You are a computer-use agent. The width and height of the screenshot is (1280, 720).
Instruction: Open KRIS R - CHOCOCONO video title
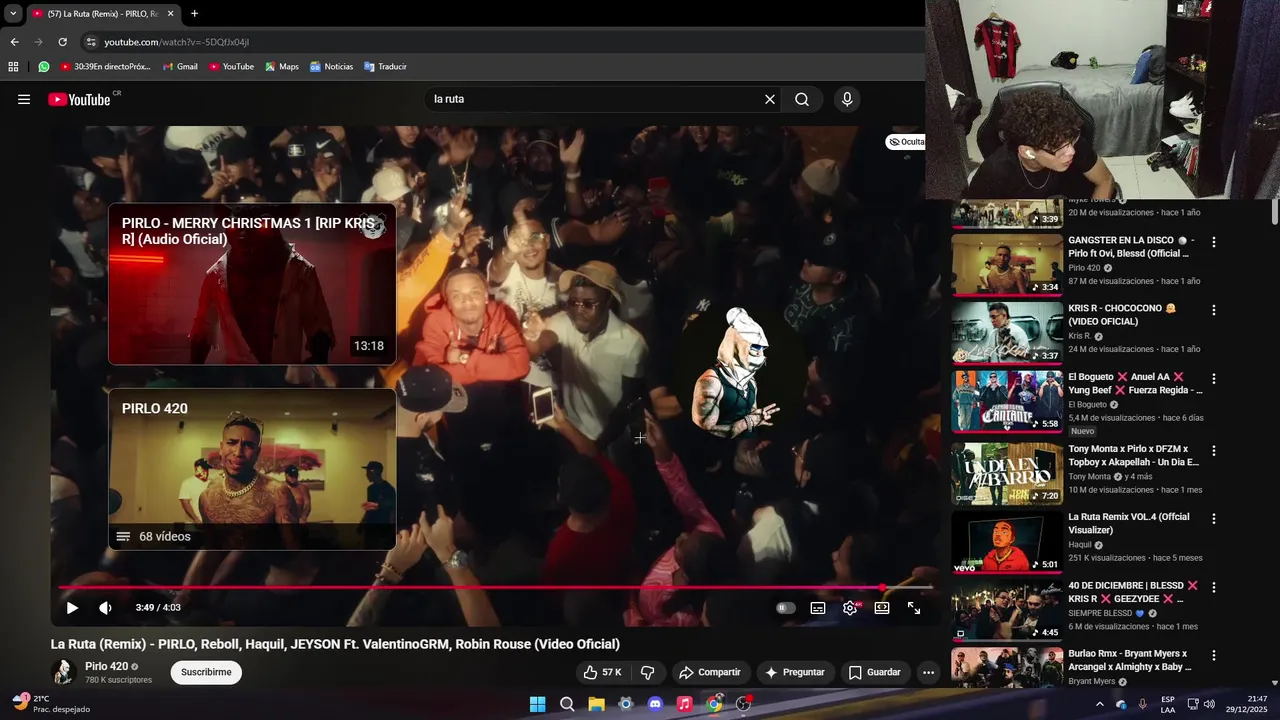pyautogui.click(x=1122, y=315)
